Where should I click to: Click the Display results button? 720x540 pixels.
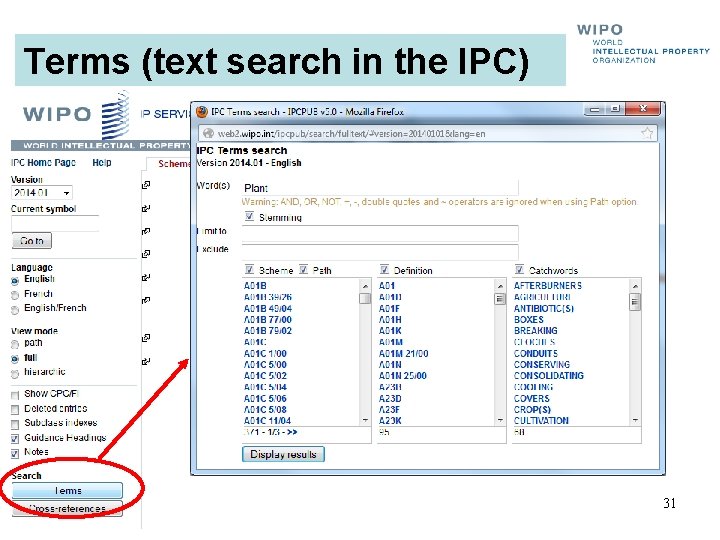[x=283, y=454]
